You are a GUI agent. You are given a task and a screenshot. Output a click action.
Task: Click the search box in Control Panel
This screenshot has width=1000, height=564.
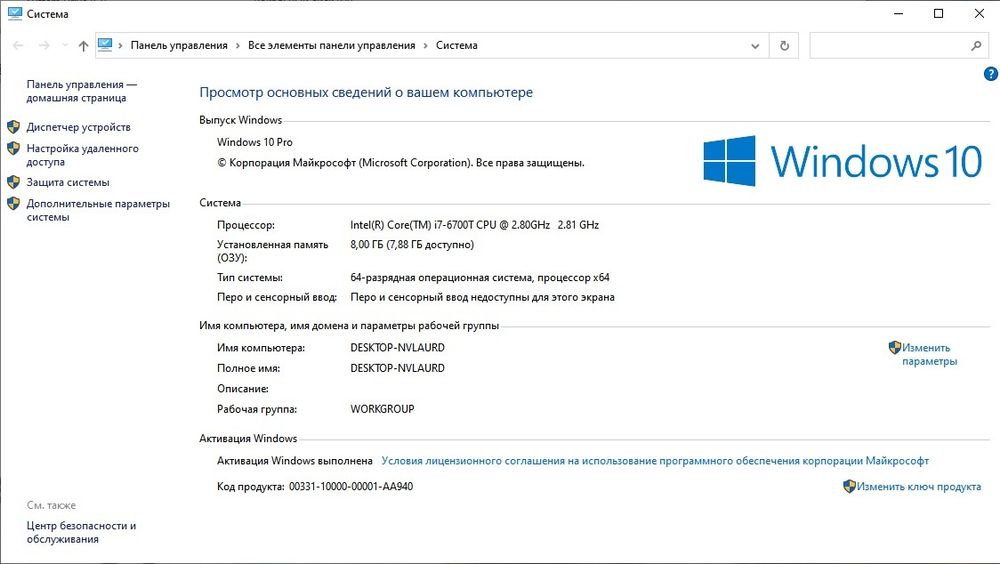pos(899,46)
